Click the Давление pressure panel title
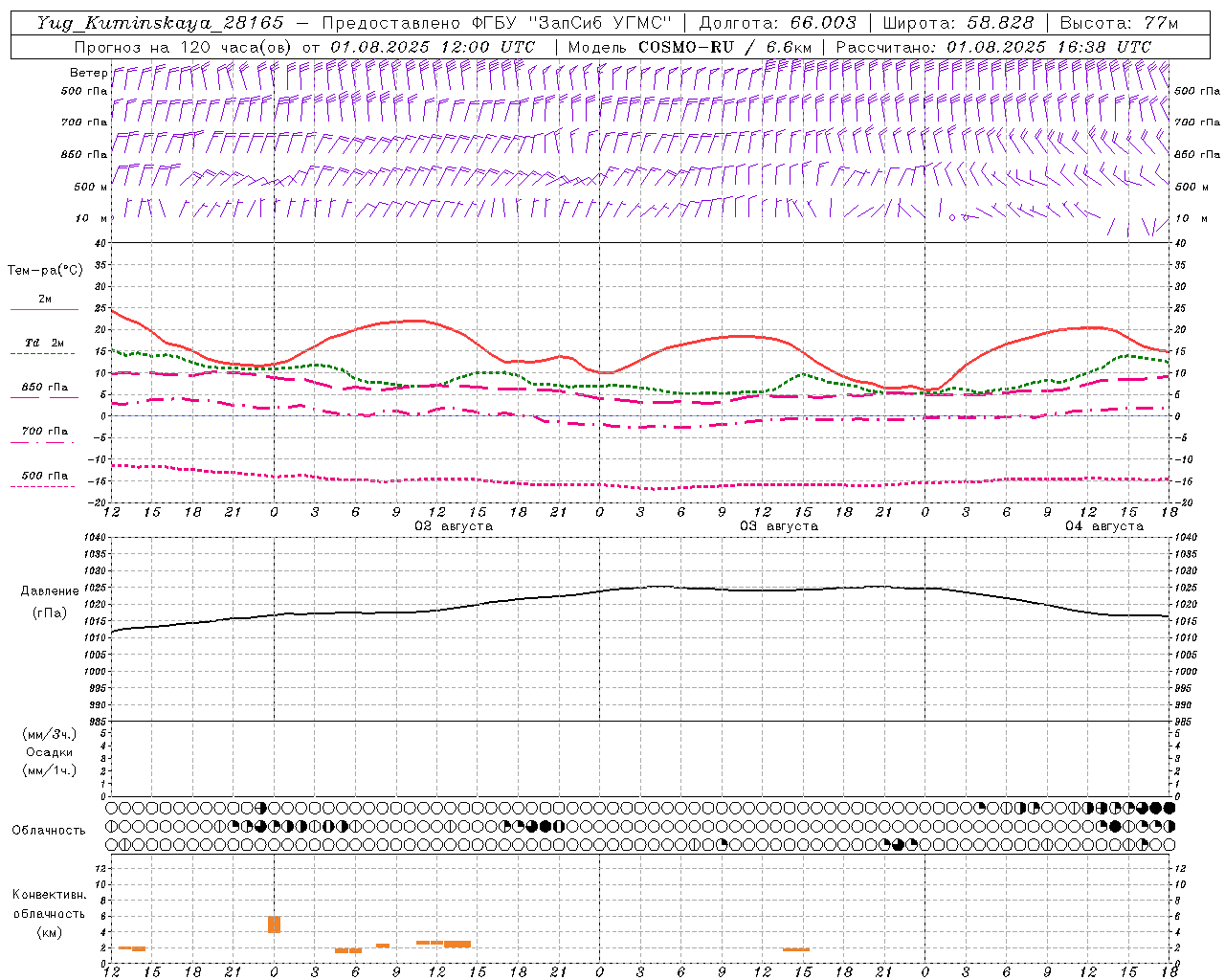Screen dimensions: 1225x980 tap(50, 591)
